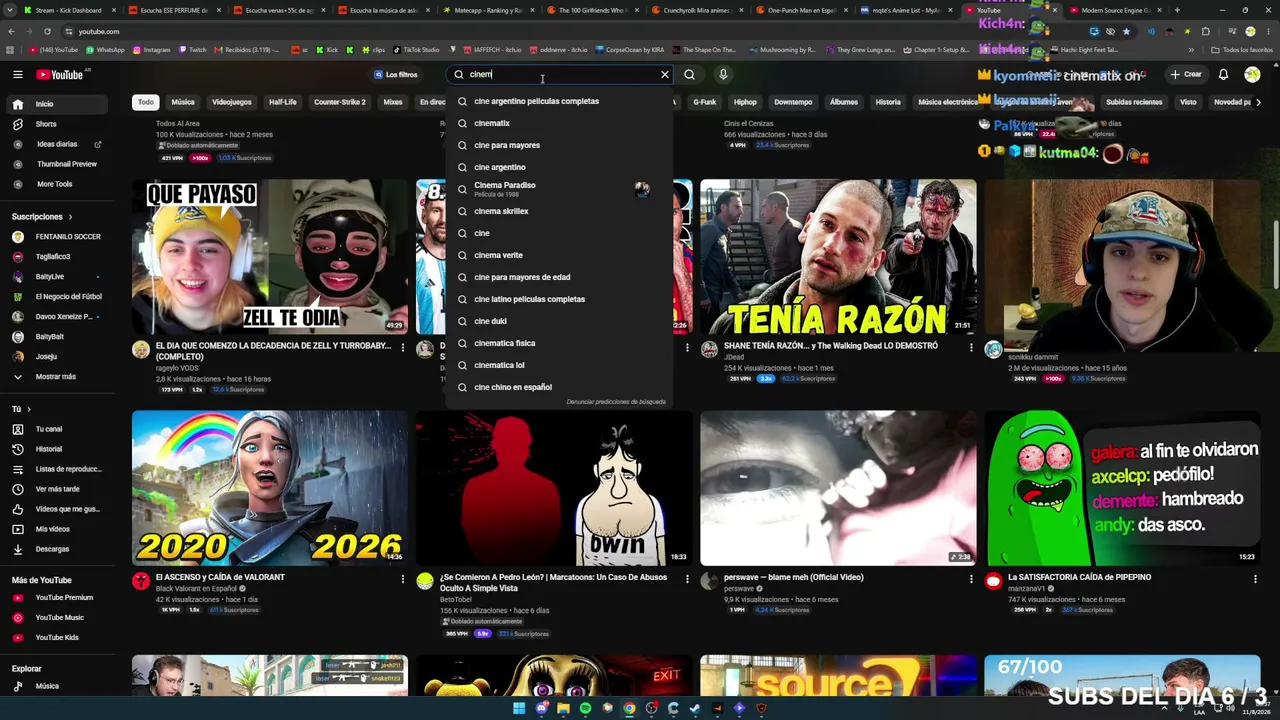
Task: Open the Windows Start menu
Action: pos(519,709)
